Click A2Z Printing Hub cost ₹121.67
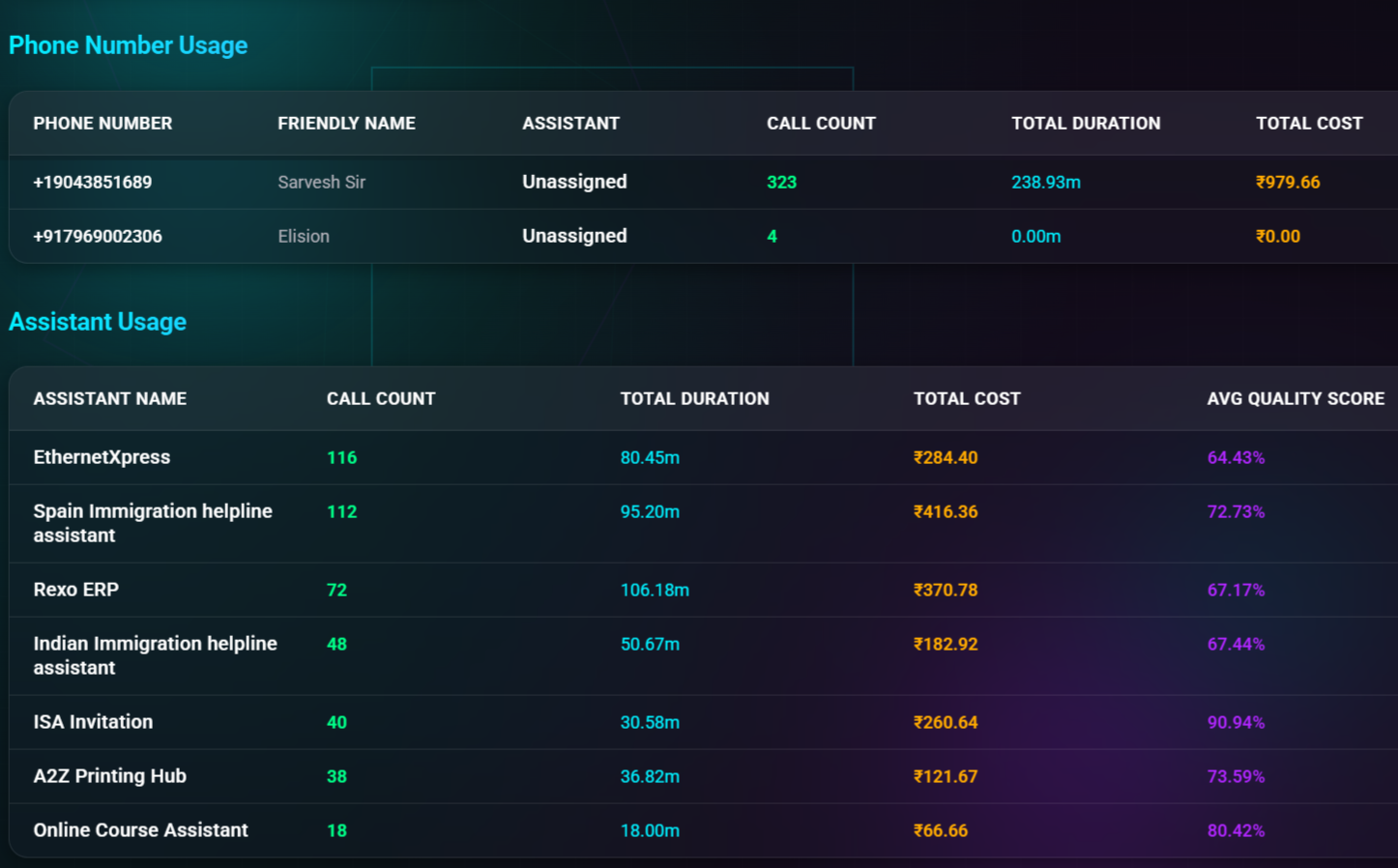This screenshot has width=1398, height=868. click(x=946, y=776)
